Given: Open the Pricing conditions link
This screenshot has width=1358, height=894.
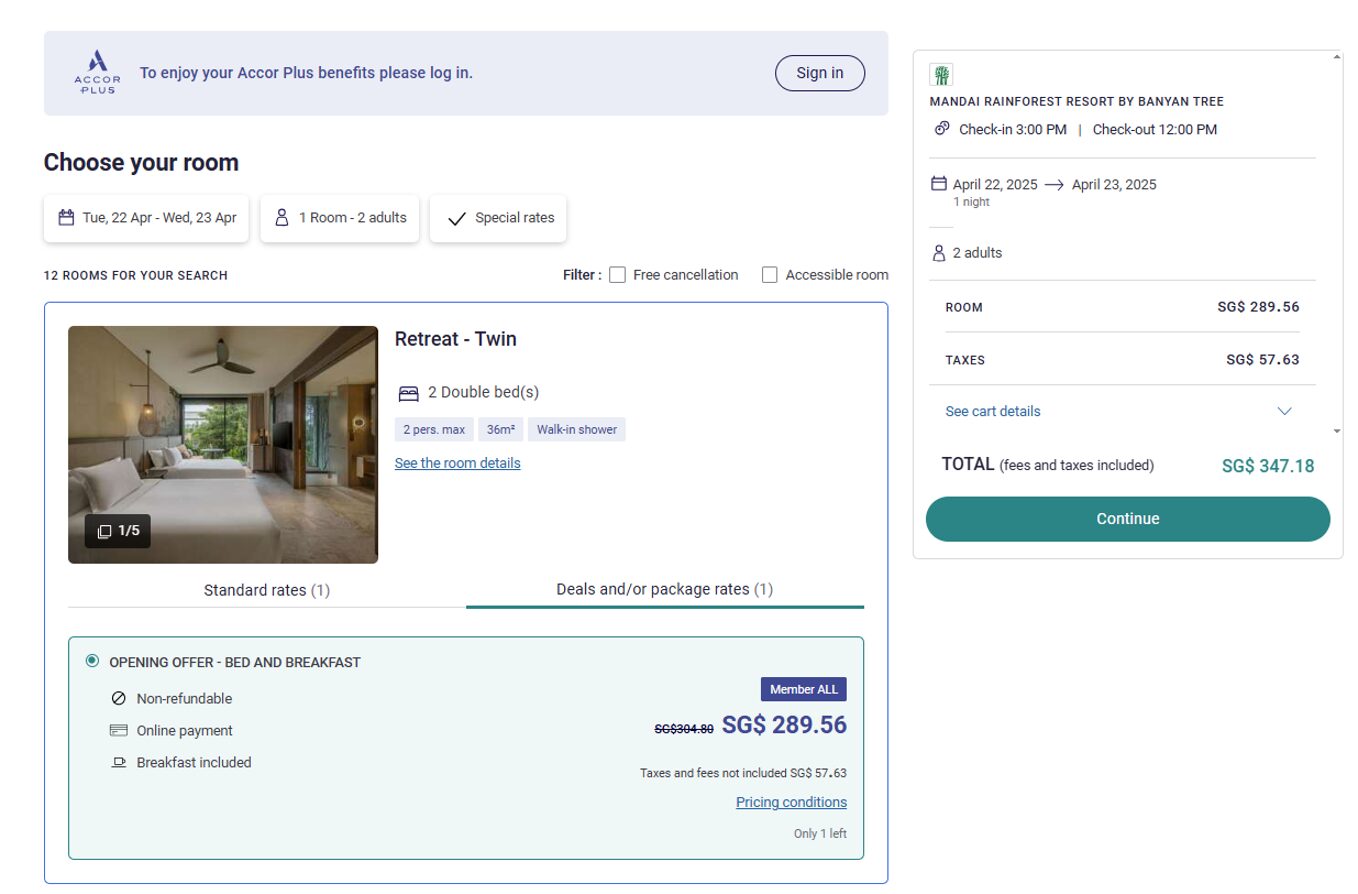Looking at the screenshot, I should coord(791,802).
